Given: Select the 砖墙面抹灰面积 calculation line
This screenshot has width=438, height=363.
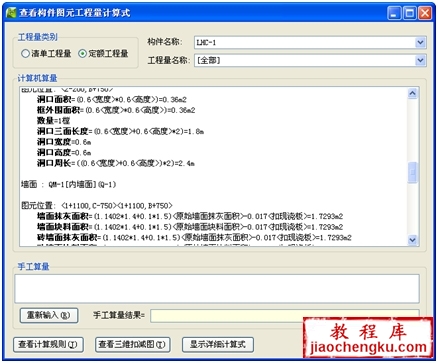Looking at the screenshot, I should (x=194, y=238).
